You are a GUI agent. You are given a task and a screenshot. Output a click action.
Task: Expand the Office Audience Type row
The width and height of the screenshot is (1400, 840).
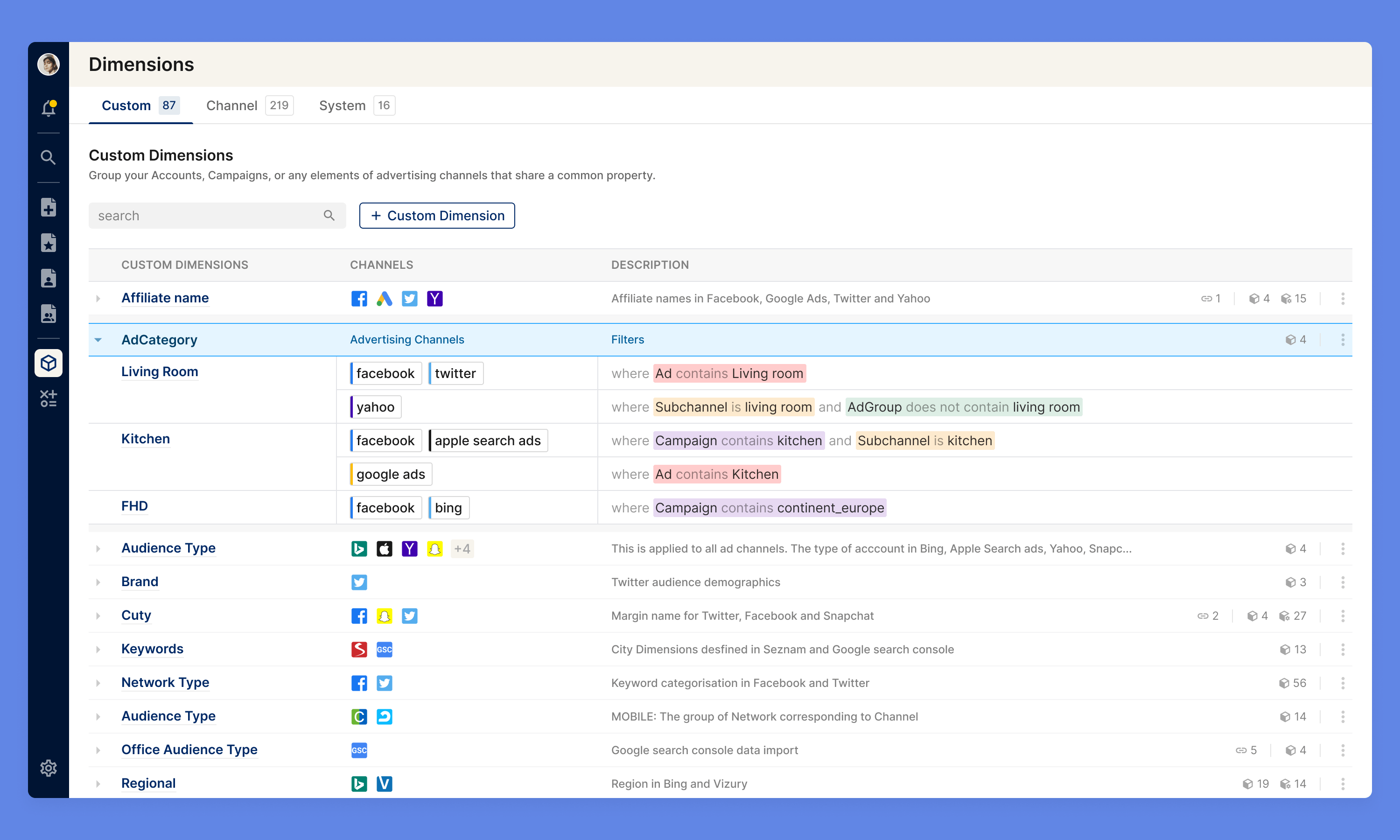point(98,750)
